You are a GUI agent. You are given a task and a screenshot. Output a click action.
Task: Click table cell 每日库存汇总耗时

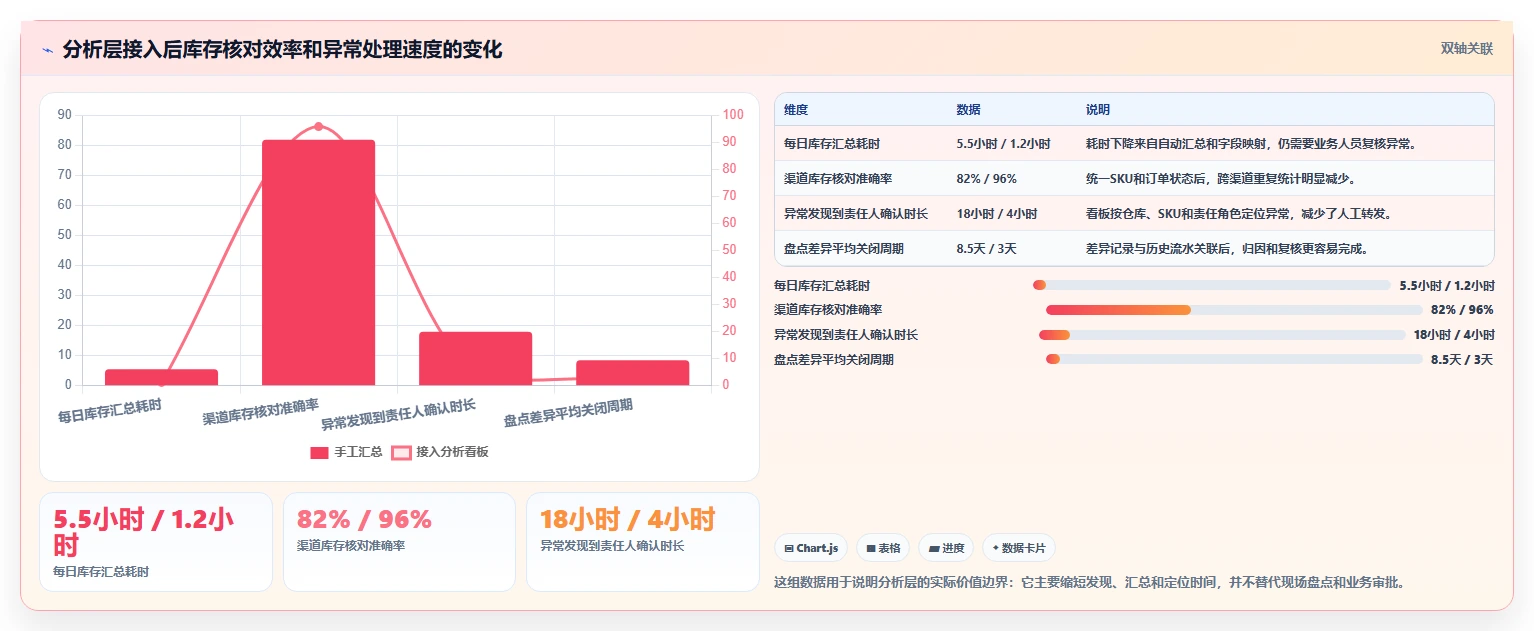tap(832, 144)
